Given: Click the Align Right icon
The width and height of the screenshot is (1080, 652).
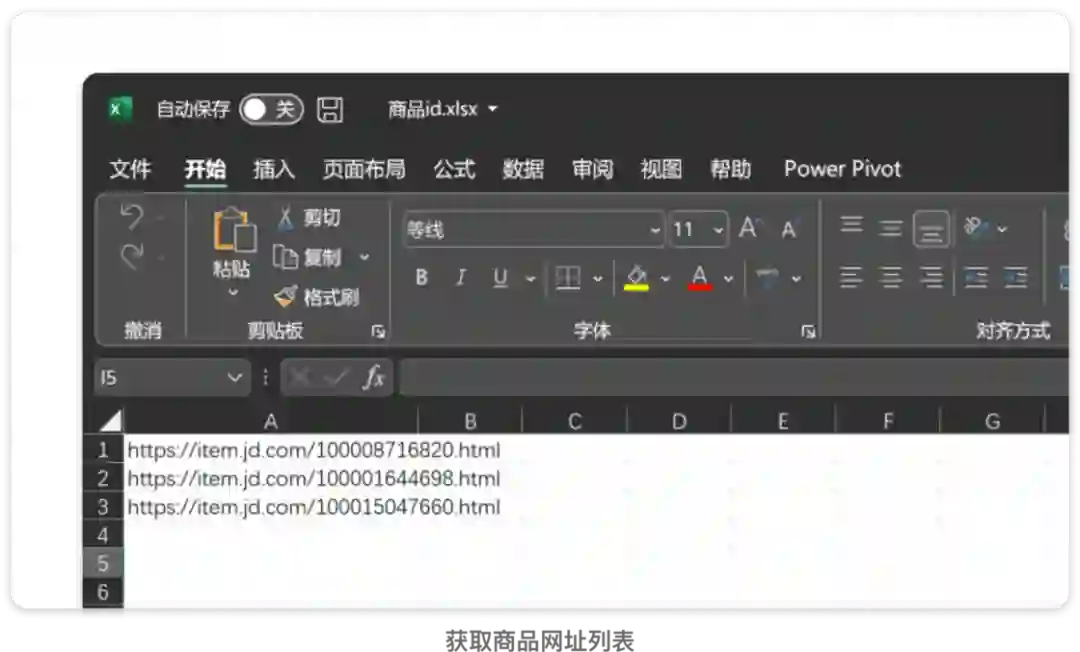Looking at the screenshot, I should 932,277.
